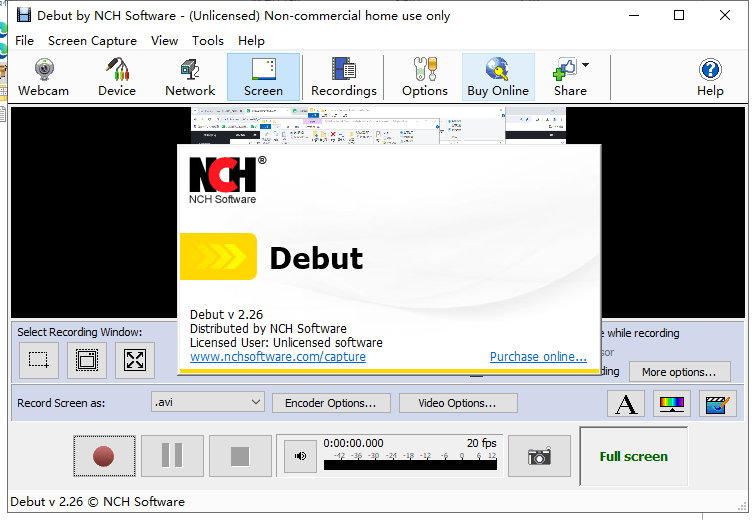Click the Share thumbs-up icon

point(565,69)
